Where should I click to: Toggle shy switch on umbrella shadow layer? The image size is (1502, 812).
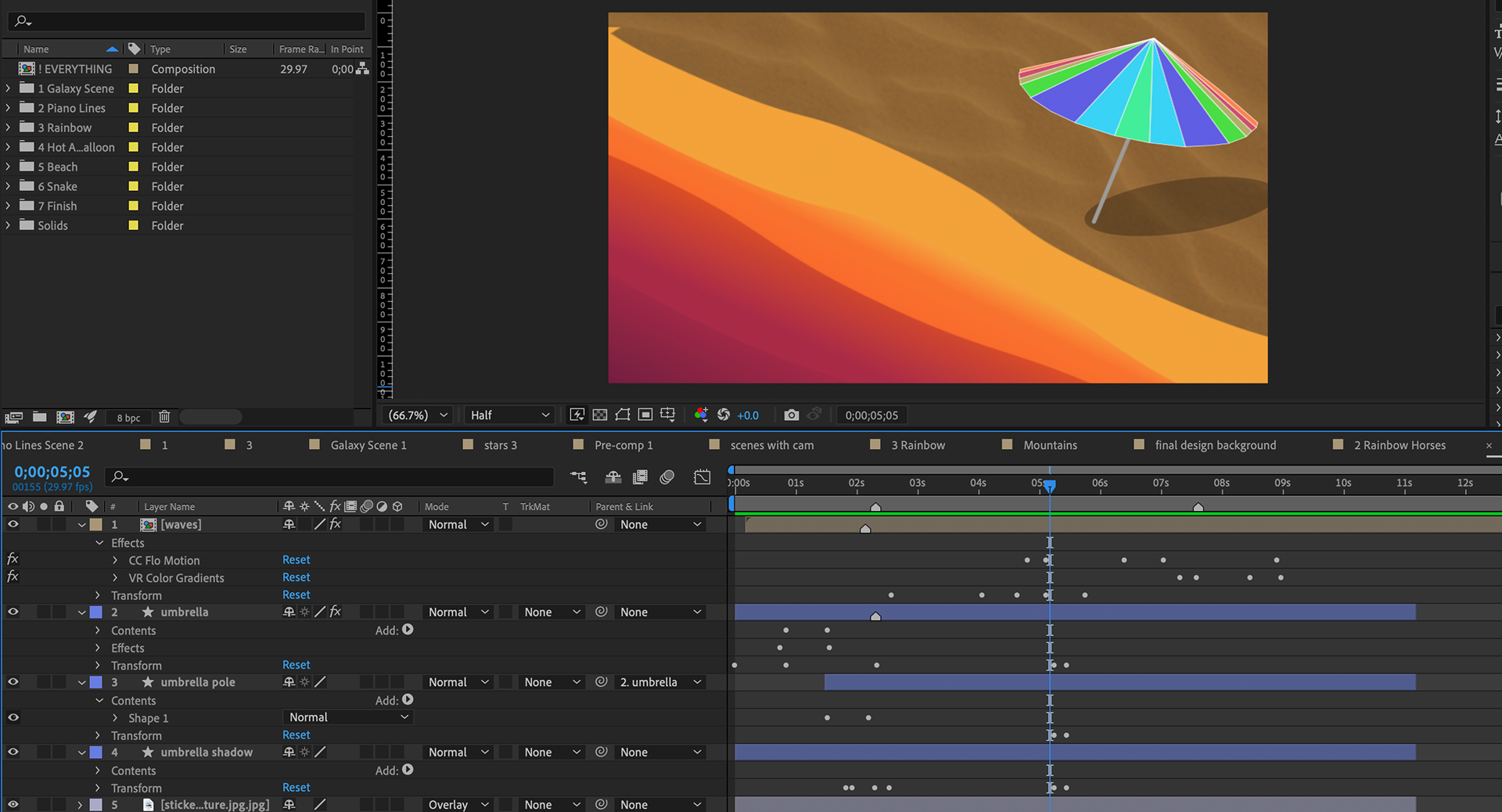pyautogui.click(x=289, y=752)
